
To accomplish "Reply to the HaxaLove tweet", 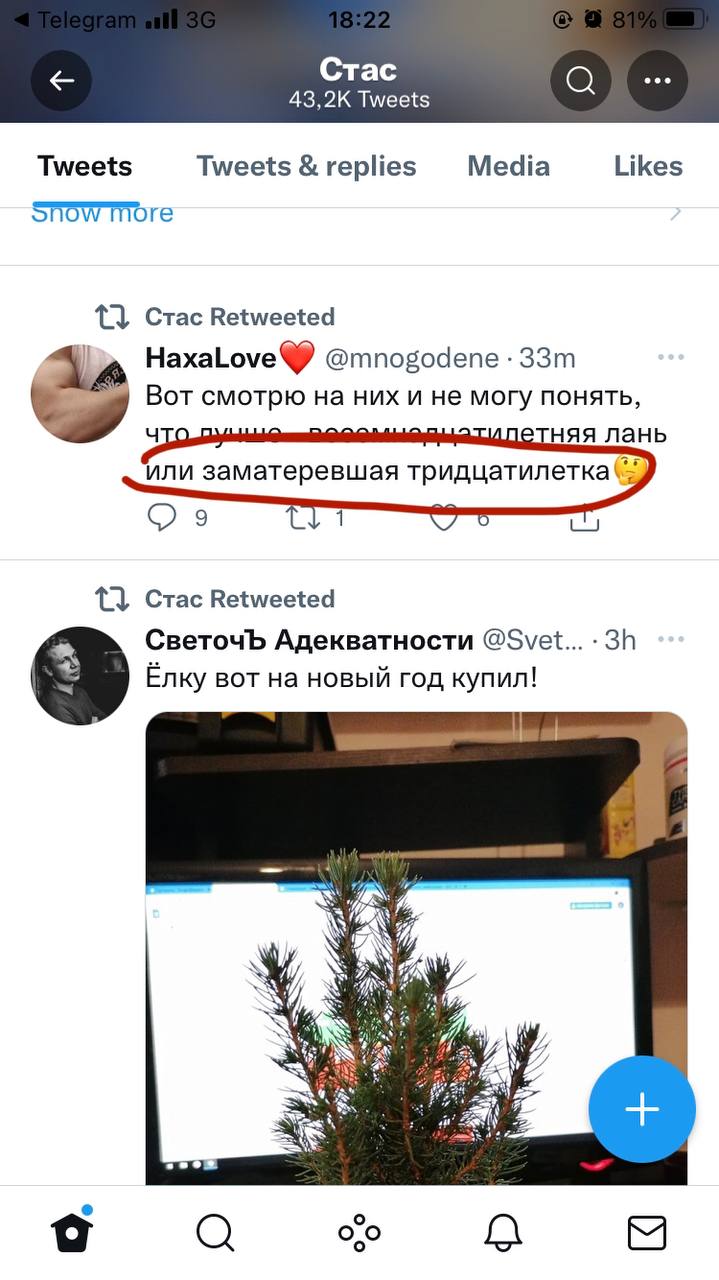I will pos(162,517).
